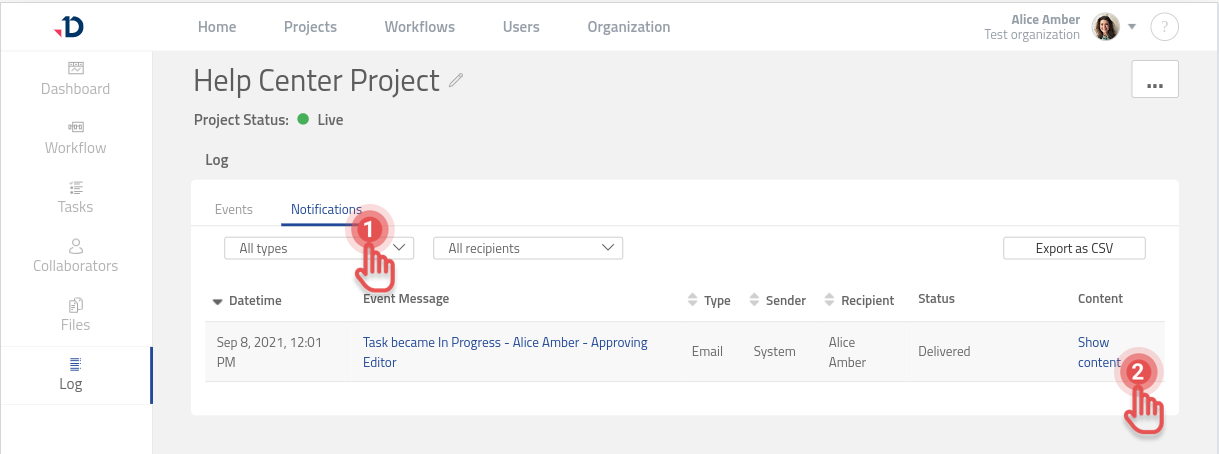Open Files section in sidebar
Viewport: 1219px width, 454px height.
click(75, 315)
